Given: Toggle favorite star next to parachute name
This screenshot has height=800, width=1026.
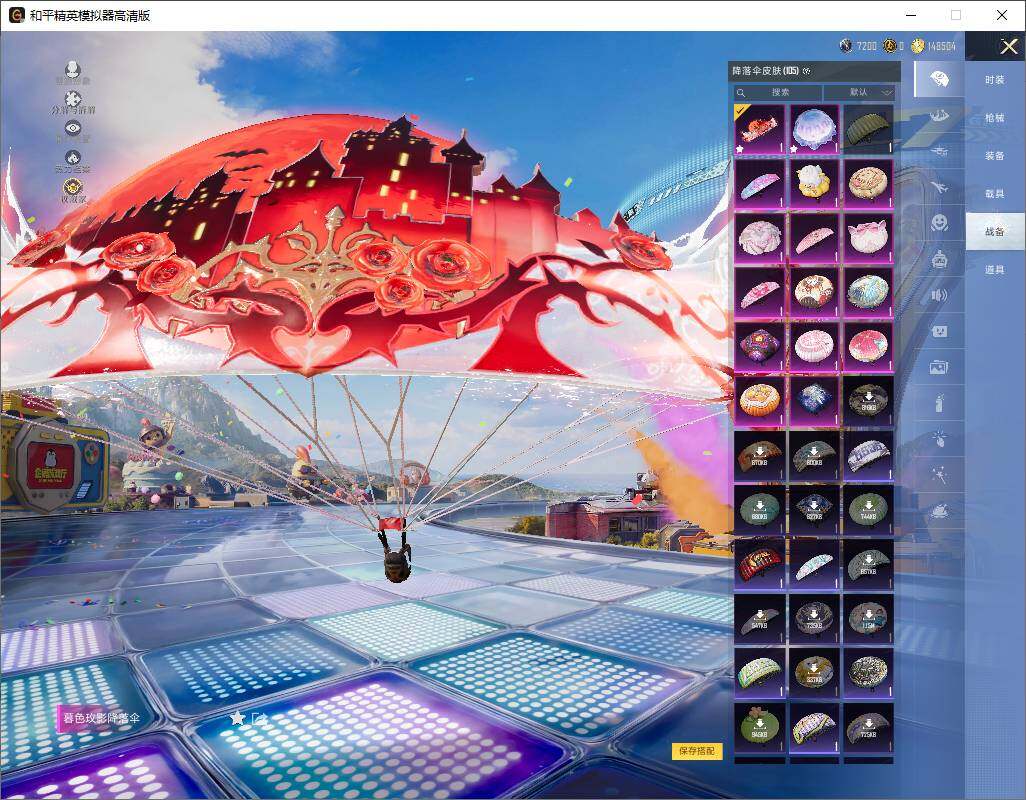Looking at the screenshot, I should (237, 718).
